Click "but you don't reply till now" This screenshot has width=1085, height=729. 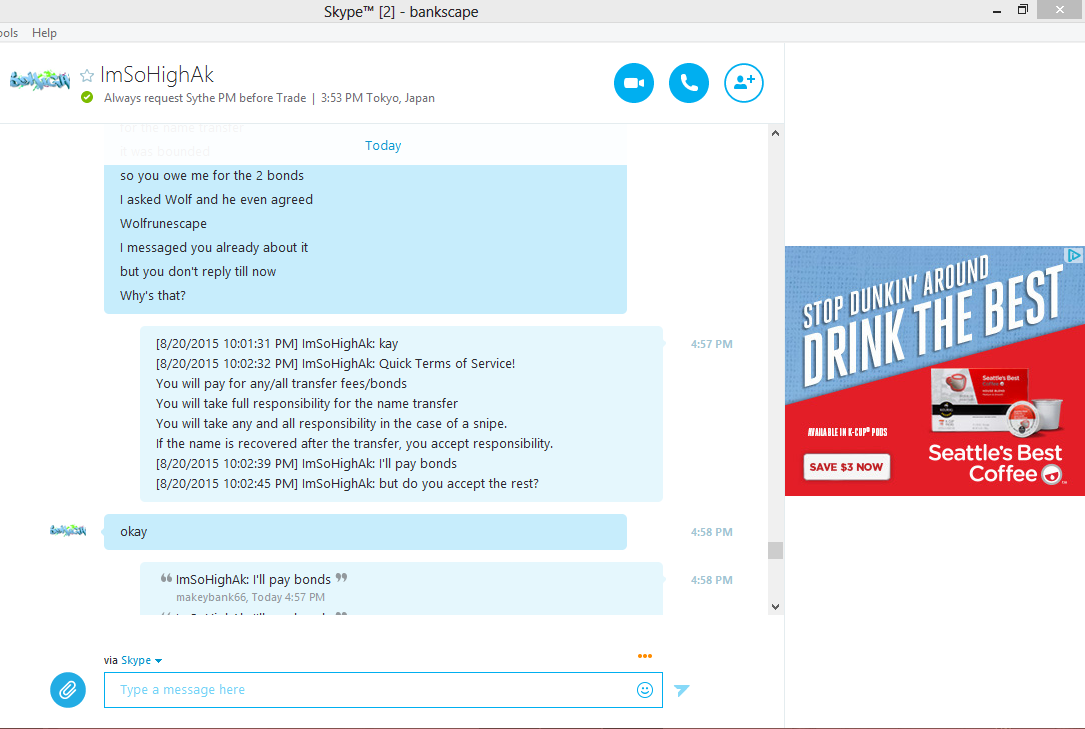click(198, 272)
